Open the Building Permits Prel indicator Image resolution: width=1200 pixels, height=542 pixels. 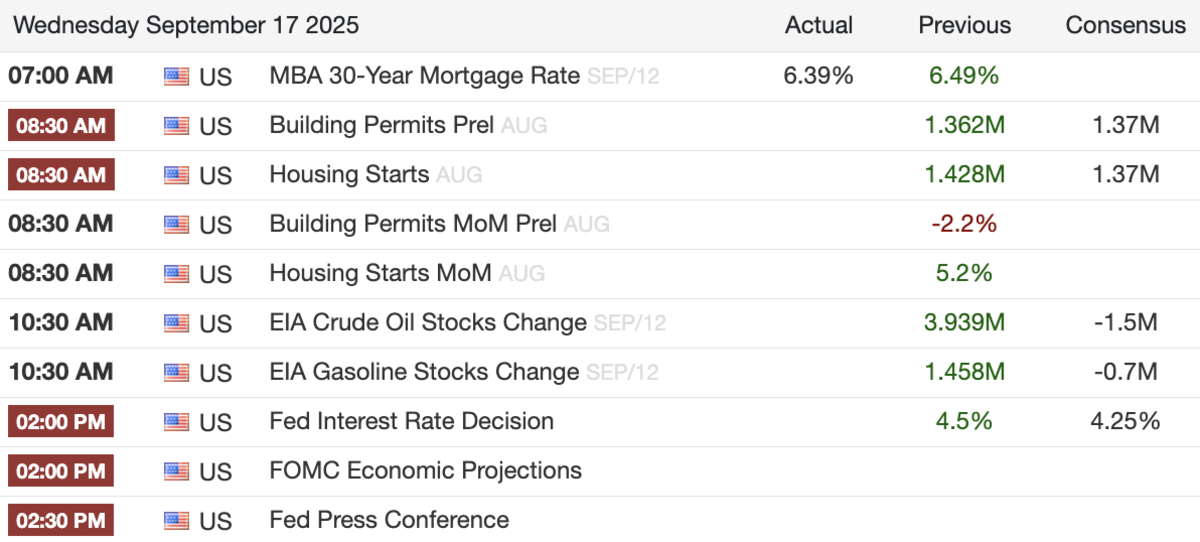coord(381,126)
